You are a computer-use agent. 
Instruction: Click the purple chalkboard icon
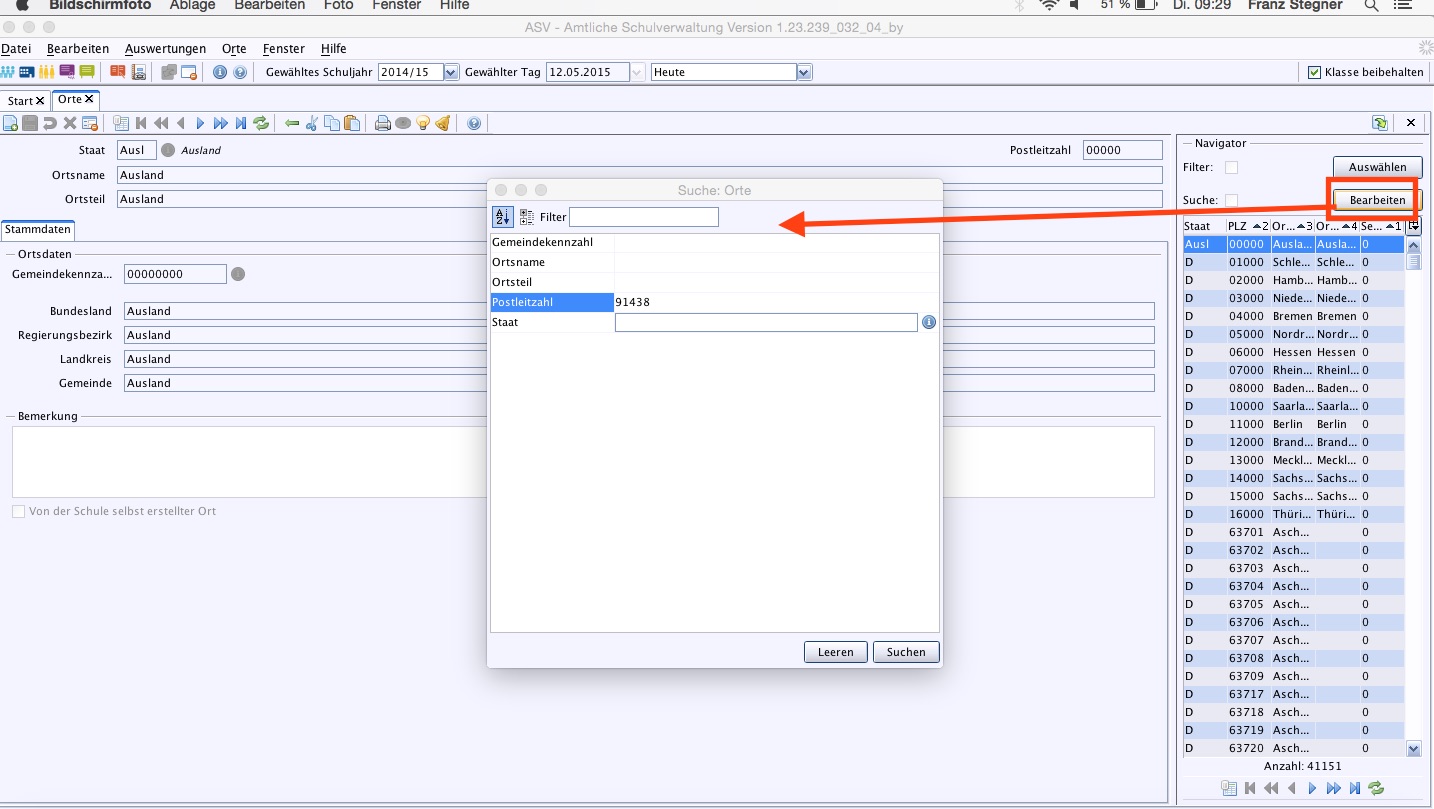(x=67, y=72)
